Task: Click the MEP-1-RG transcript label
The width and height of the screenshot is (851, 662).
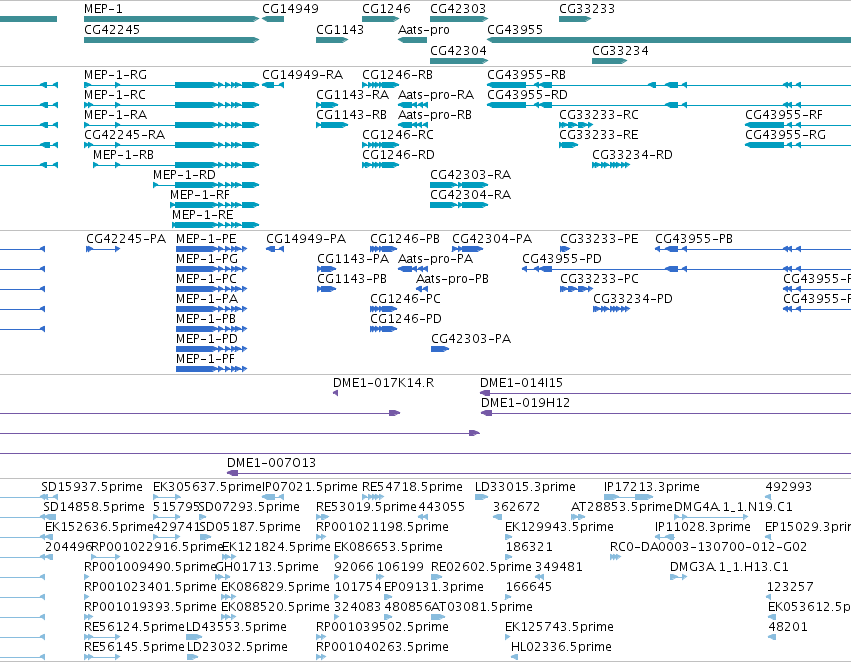Action: 116,74
